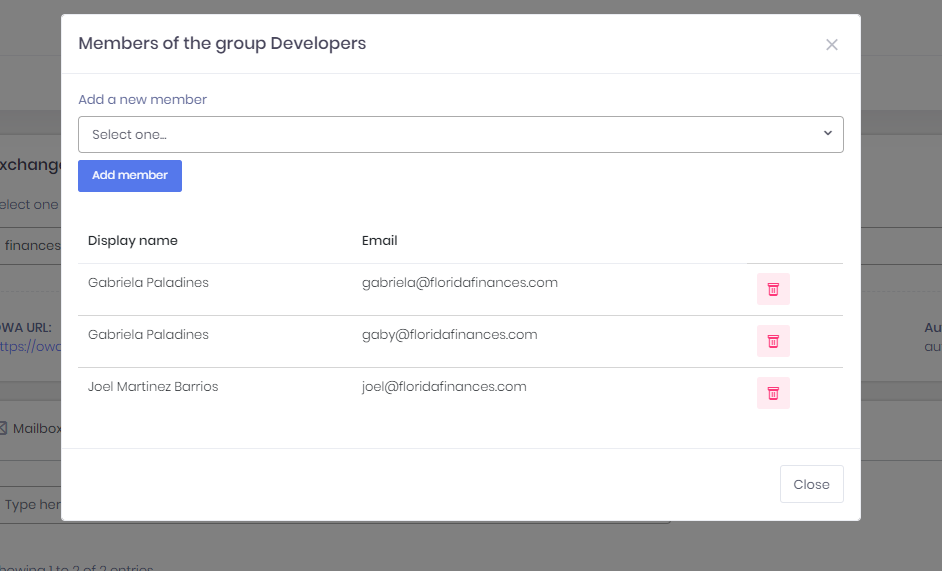Click the email gabriela@floridafinances.com

click(459, 282)
